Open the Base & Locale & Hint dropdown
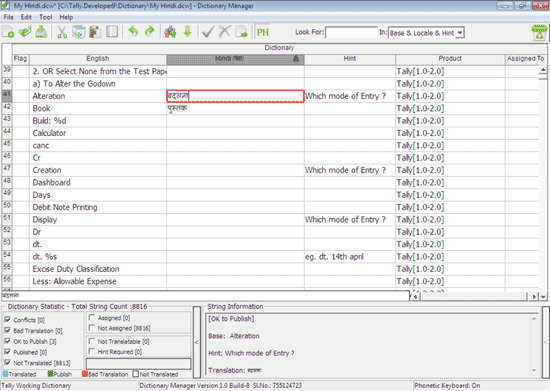 (460, 33)
